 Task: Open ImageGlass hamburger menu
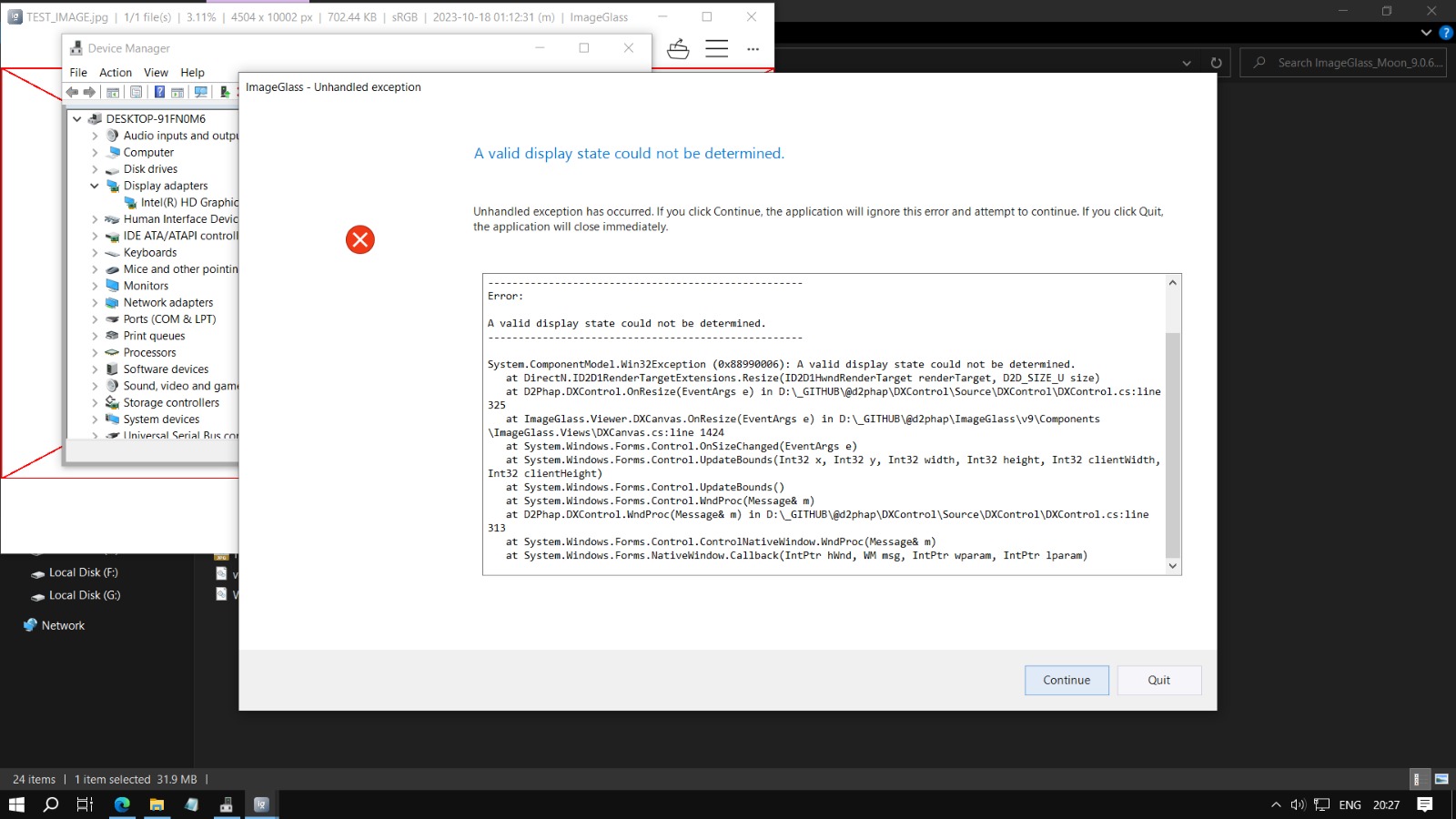(717, 49)
